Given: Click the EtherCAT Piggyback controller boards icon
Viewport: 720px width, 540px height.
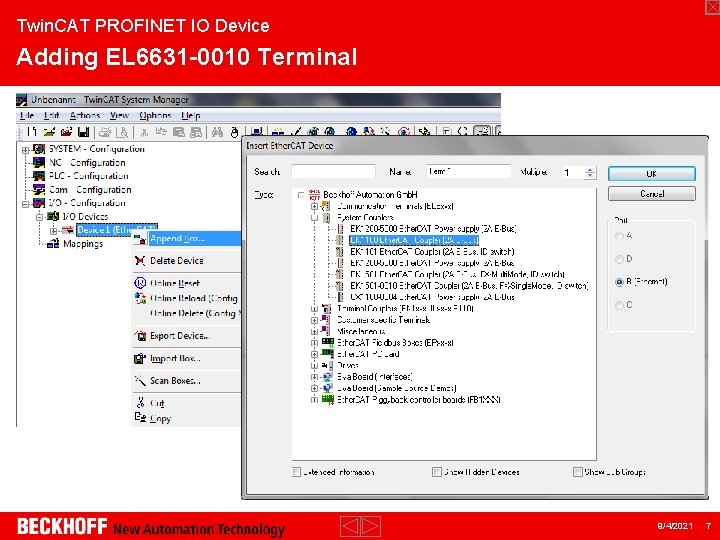Looking at the screenshot, I should 327,399.
